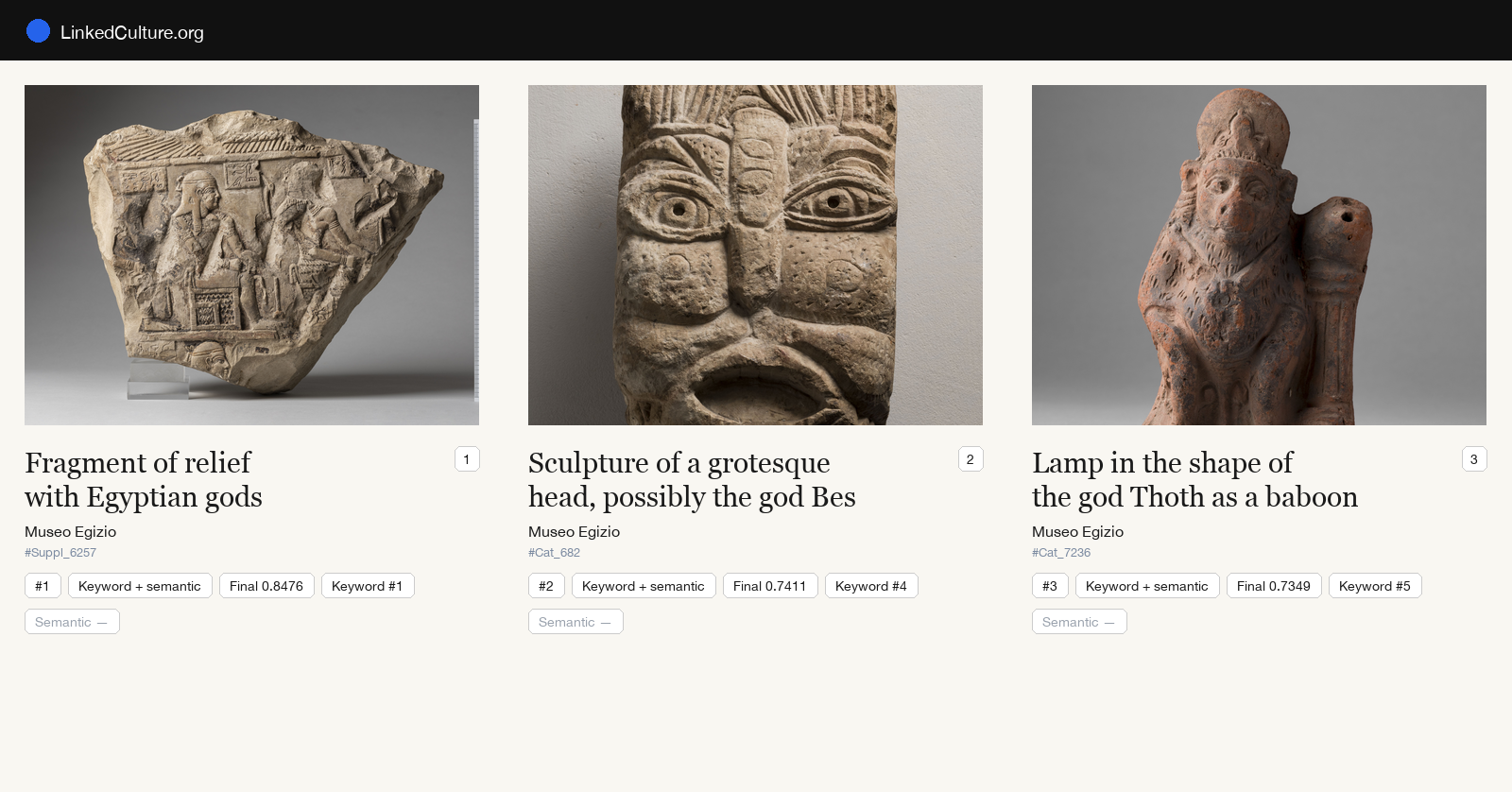Viewport: 1512px width, 792px height.
Task: Click the rank badge 1 on first card
Action: click(x=467, y=459)
